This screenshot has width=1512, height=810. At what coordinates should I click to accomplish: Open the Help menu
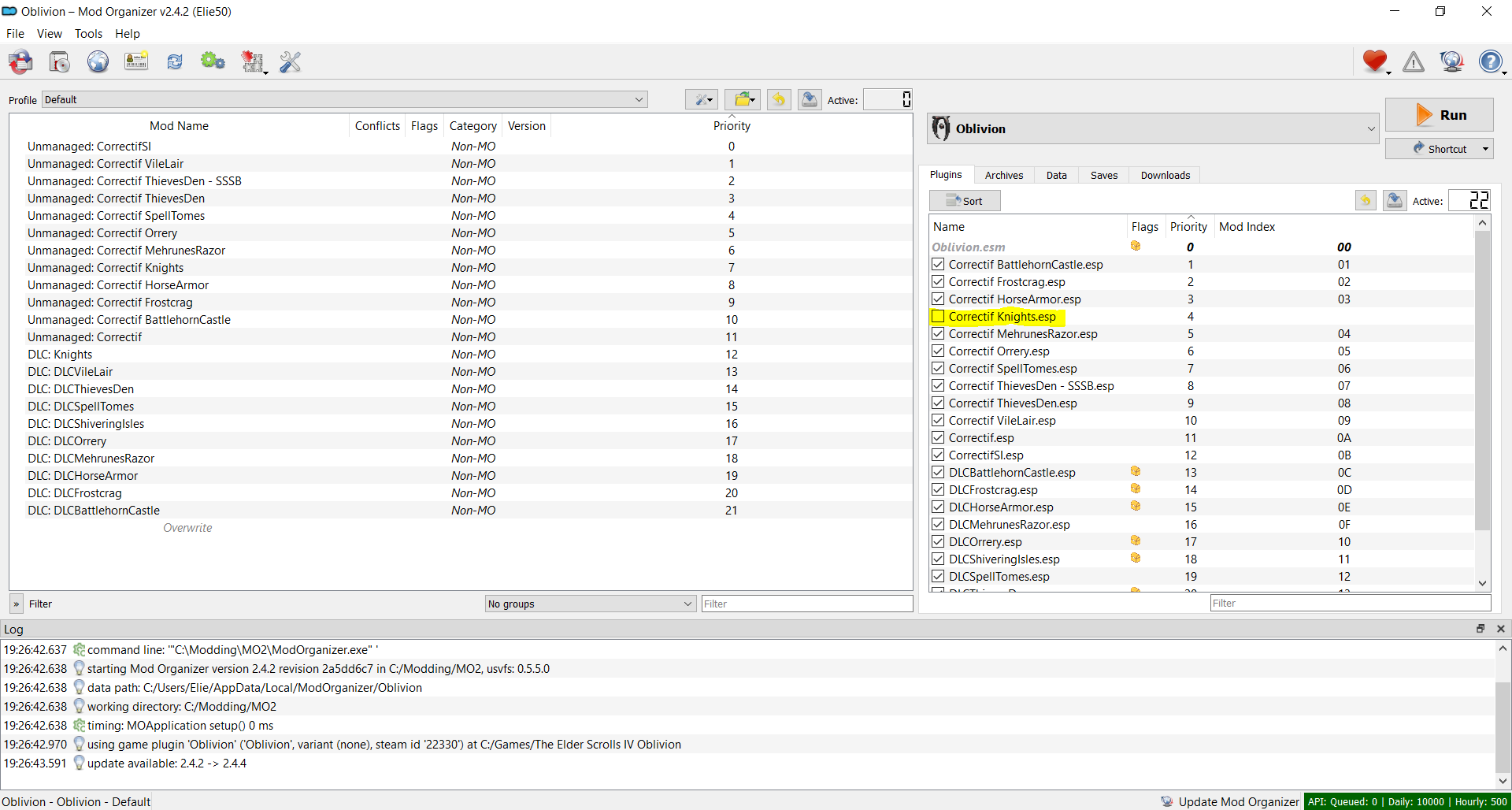(128, 34)
